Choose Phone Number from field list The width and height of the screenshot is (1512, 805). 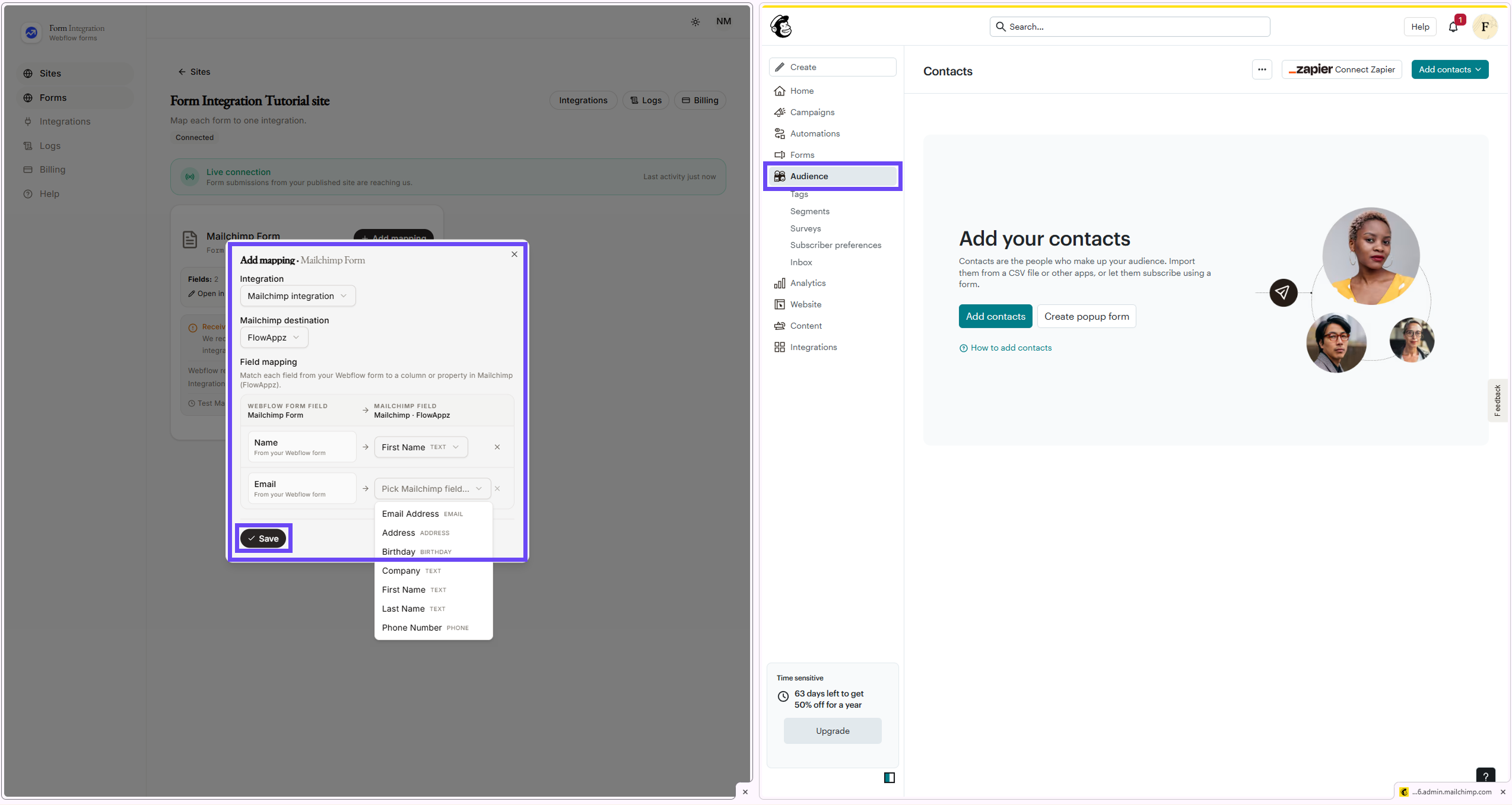[x=433, y=628]
